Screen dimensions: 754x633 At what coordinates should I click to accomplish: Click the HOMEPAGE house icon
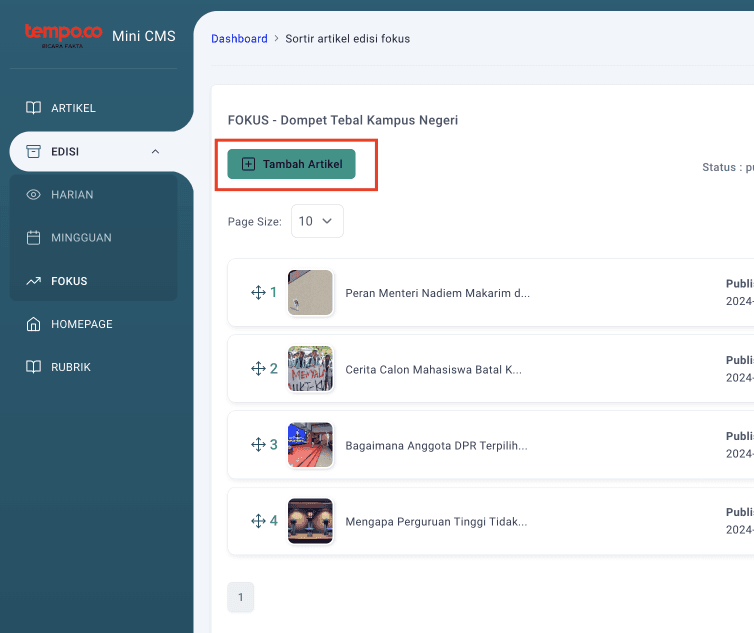click(33, 324)
